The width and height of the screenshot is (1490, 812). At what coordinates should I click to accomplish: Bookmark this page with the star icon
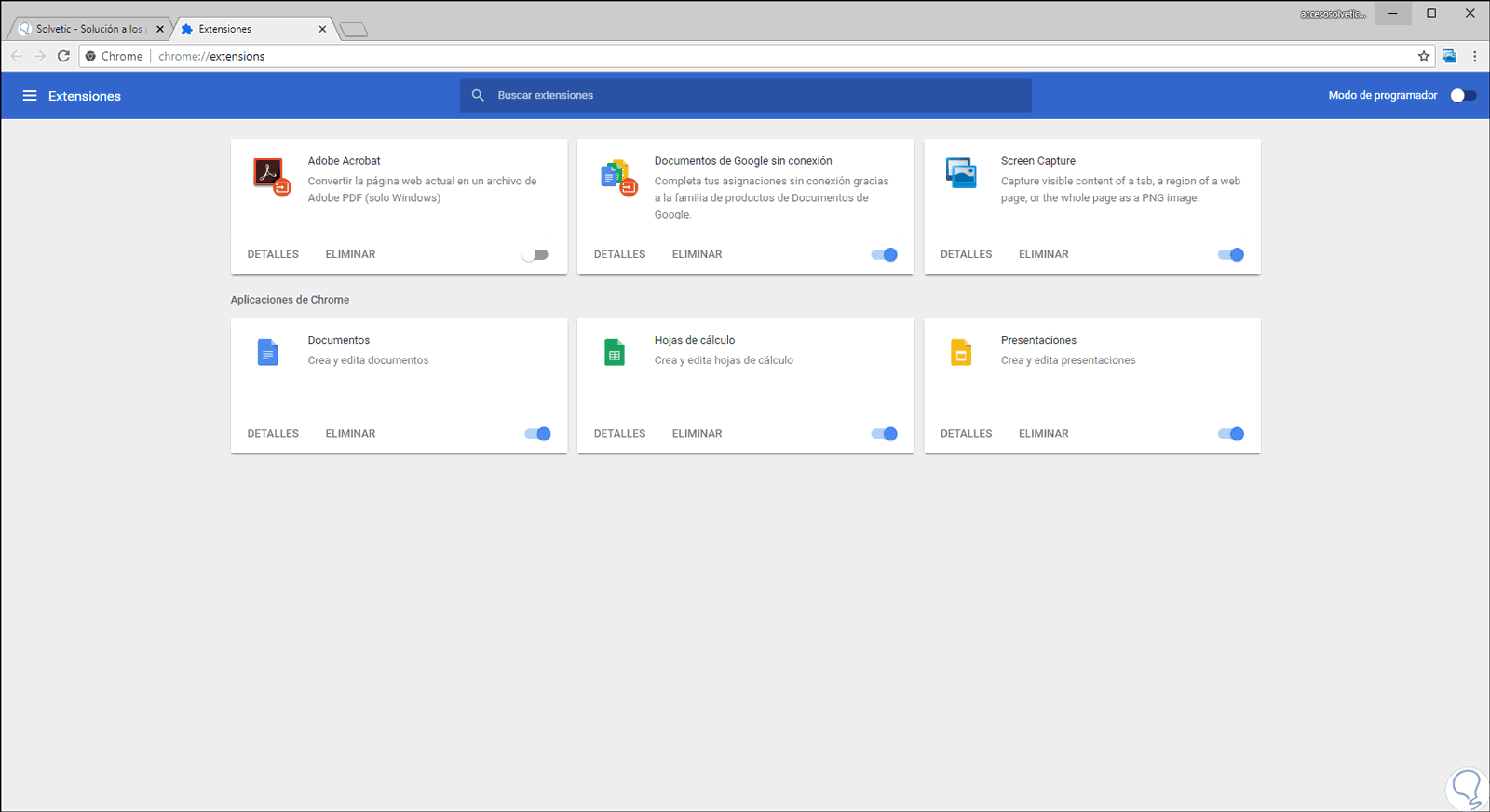coord(1424,56)
